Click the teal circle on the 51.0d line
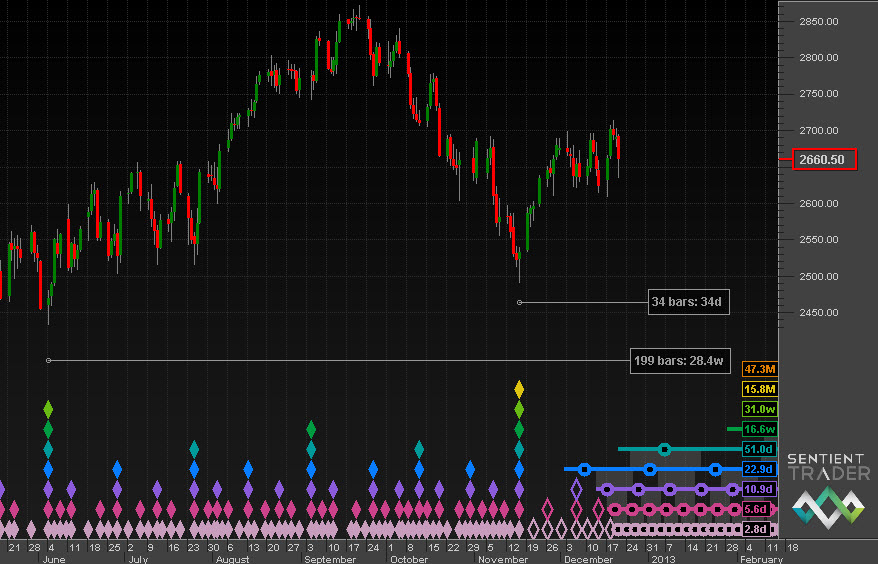Viewport: 878px width, 564px height. 664,449
